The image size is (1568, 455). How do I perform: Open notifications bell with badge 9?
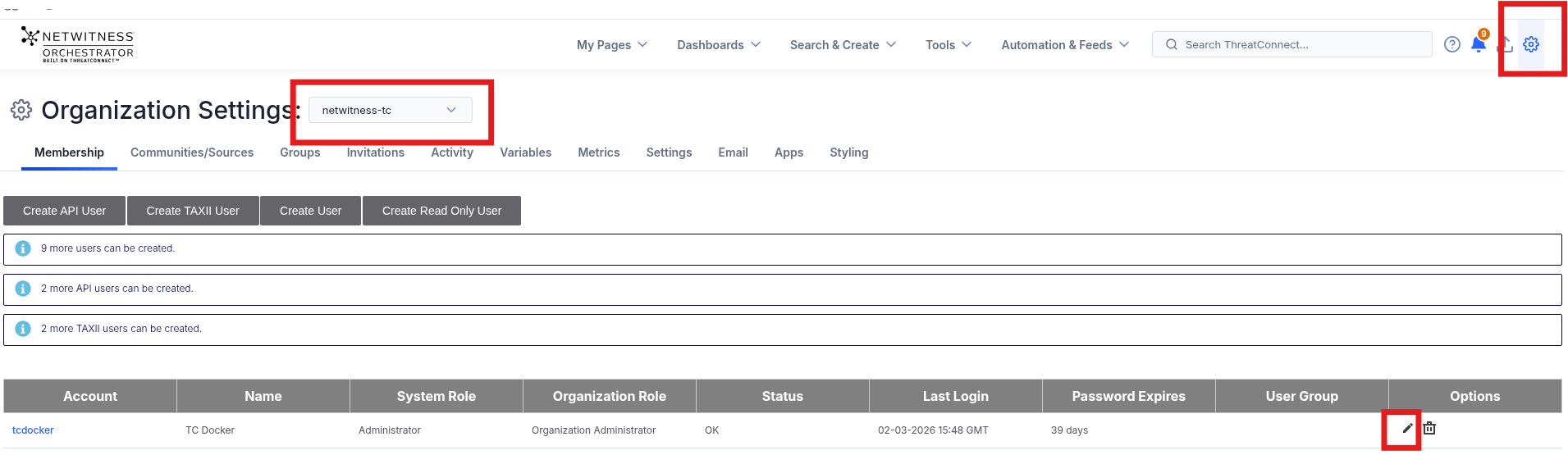pos(1479,43)
